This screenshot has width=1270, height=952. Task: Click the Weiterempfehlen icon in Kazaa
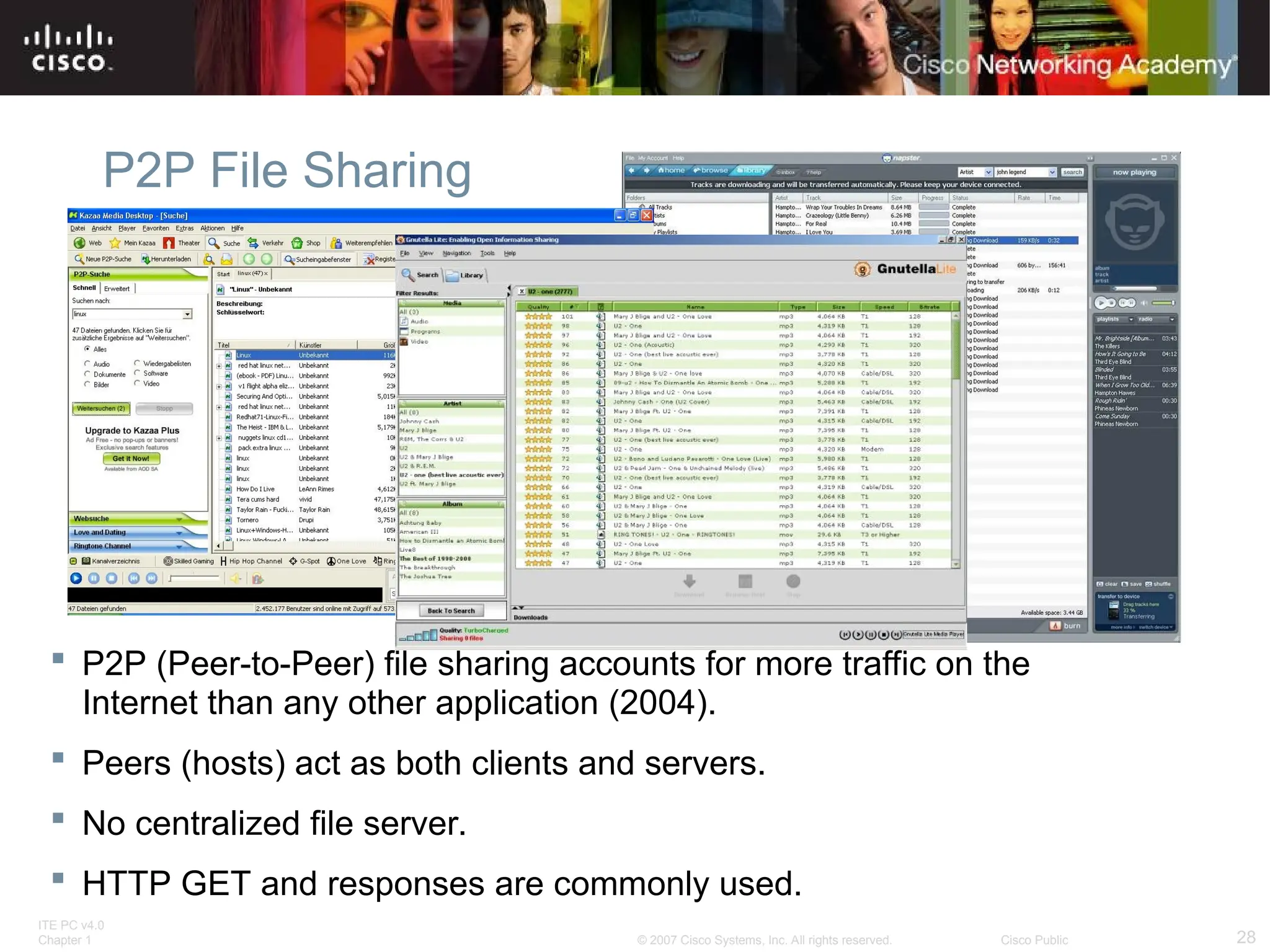pyautogui.click(x=336, y=243)
